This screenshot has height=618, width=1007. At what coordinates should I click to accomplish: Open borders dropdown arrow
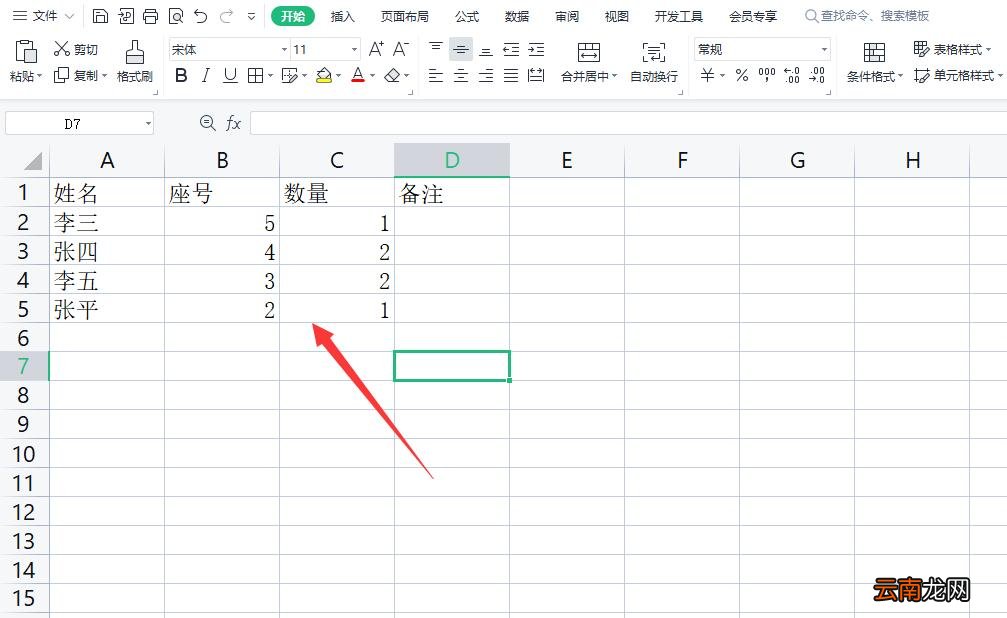coord(270,76)
